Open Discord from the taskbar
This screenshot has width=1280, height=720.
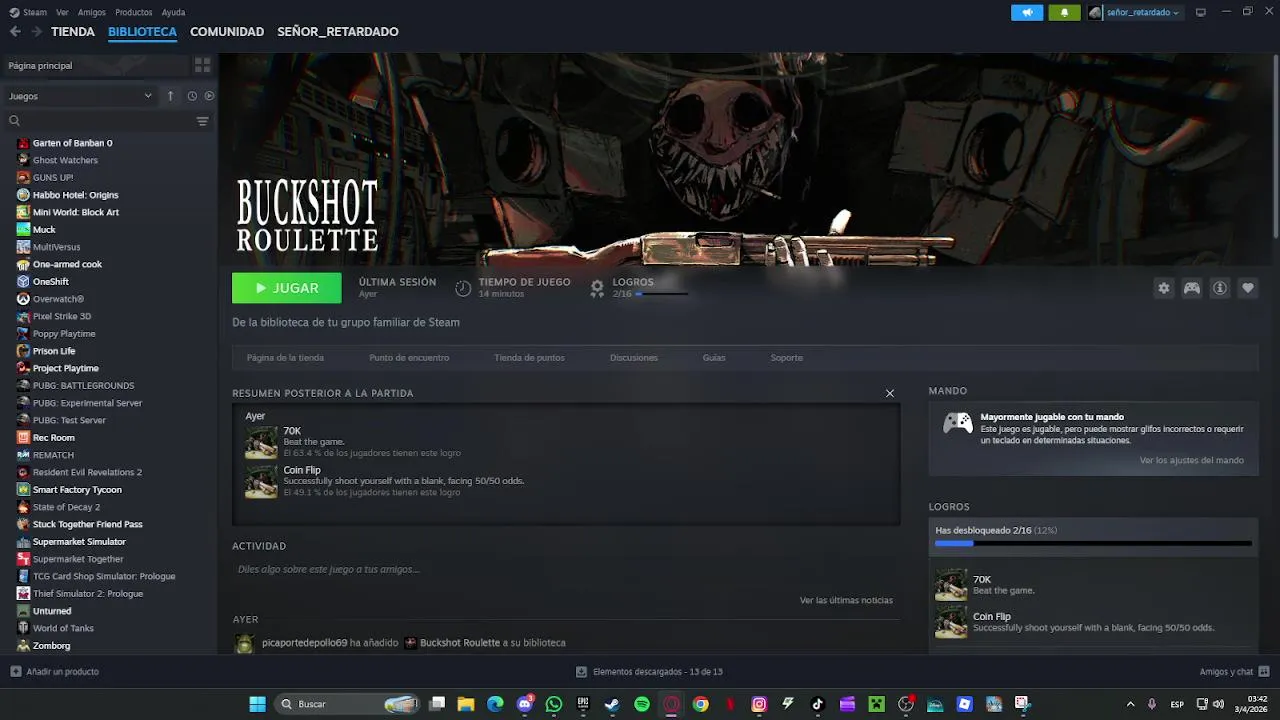click(525, 704)
